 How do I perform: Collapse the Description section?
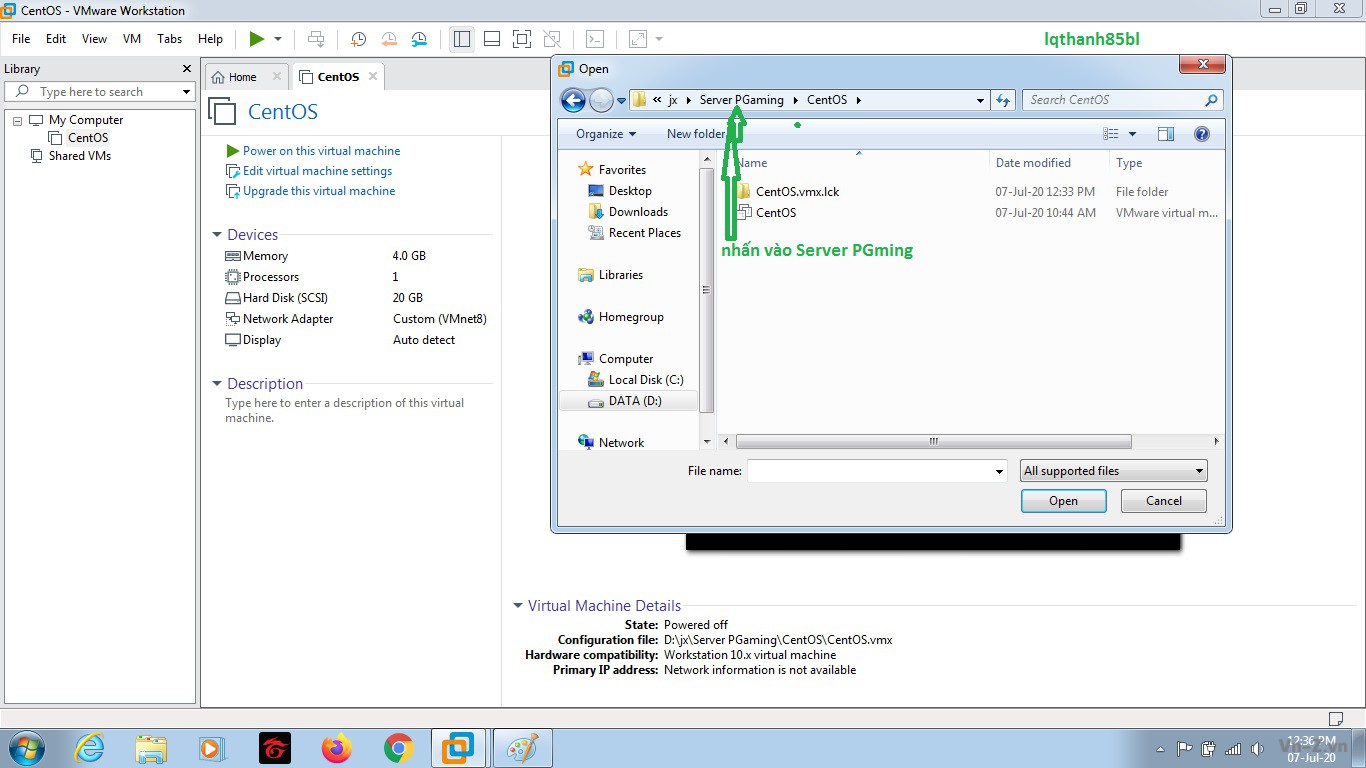217,384
